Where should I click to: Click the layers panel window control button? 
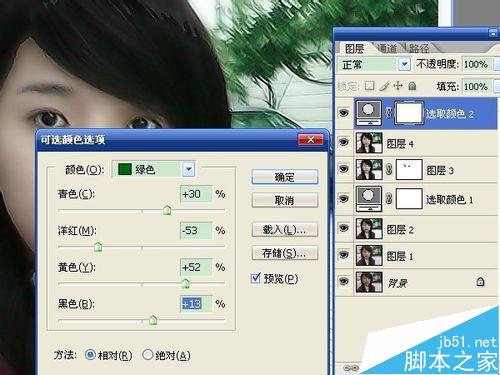pos(493,33)
